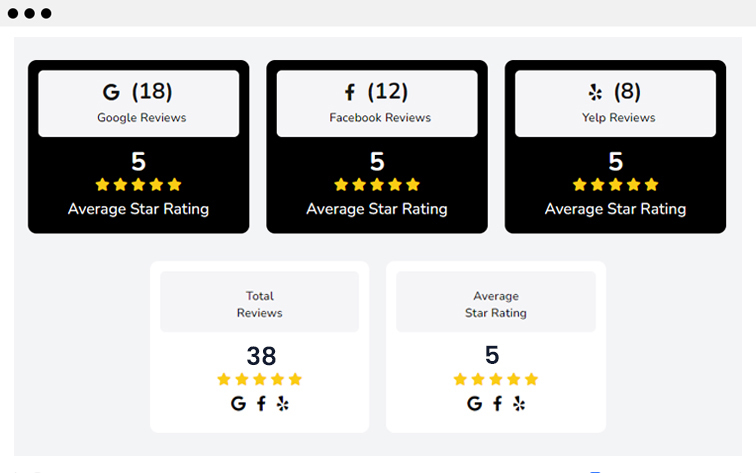Click Google icon under Total Reviews stars
Image resolution: width=756 pixels, height=473 pixels.
coord(238,403)
